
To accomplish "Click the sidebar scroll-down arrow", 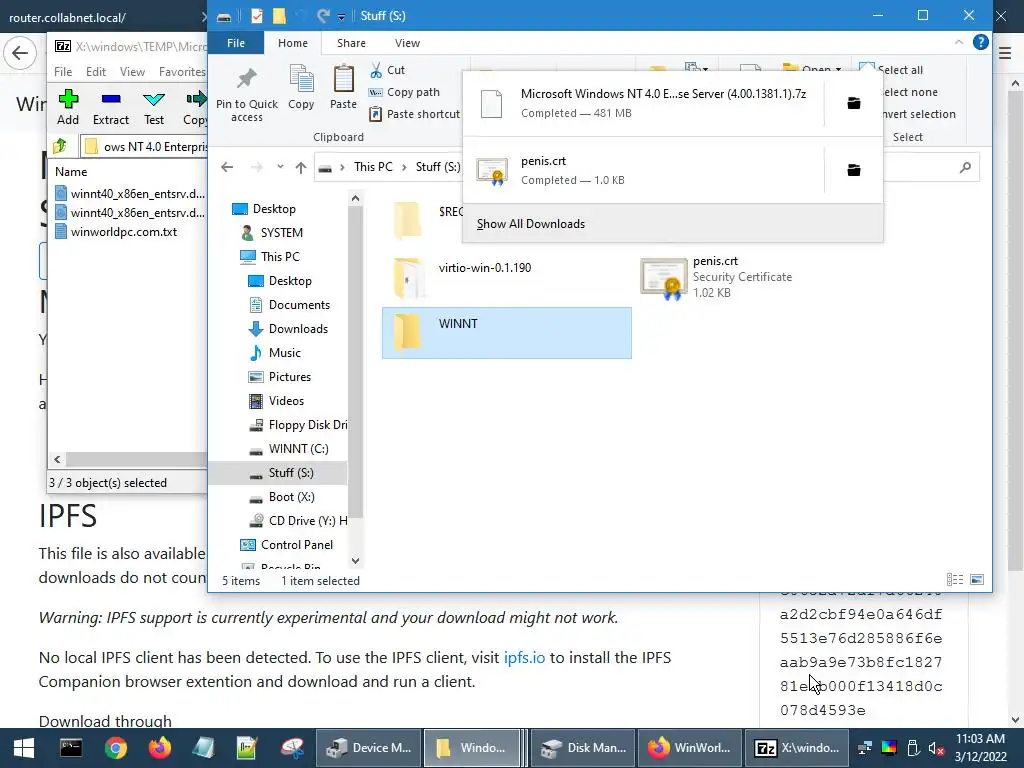I will click(355, 560).
